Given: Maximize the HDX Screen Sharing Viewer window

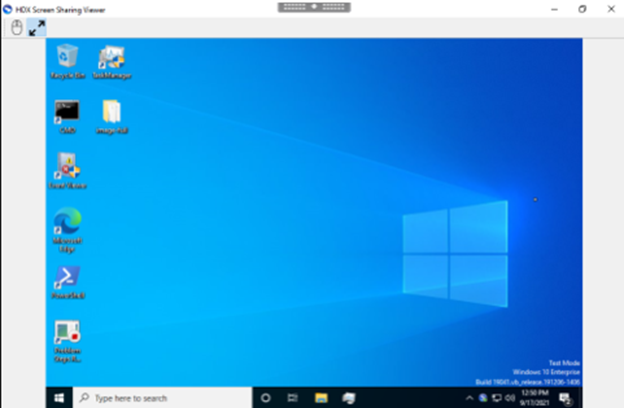Looking at the screenshot, I should click(582, 9).
